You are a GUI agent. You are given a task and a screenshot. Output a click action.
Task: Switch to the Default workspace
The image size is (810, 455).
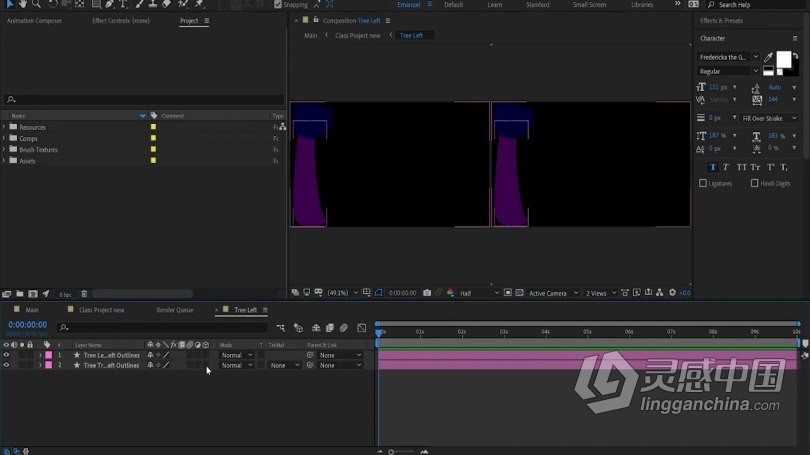(454, 5)
